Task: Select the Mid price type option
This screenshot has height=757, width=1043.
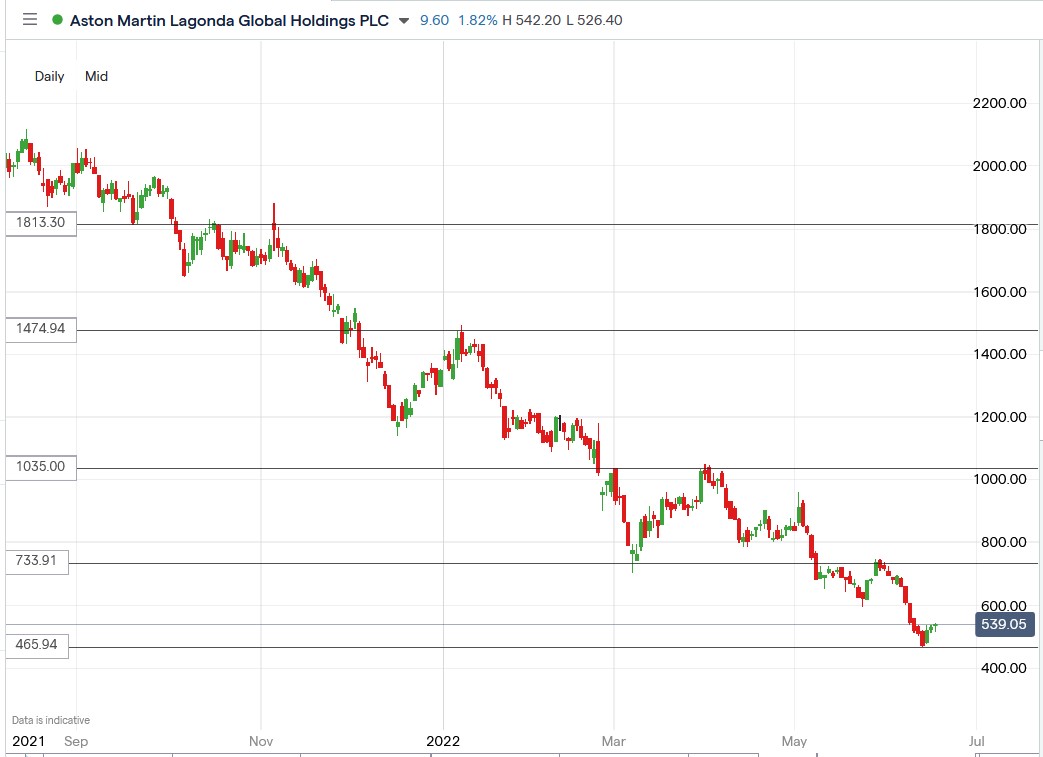Action: click(x=96, y=76)
